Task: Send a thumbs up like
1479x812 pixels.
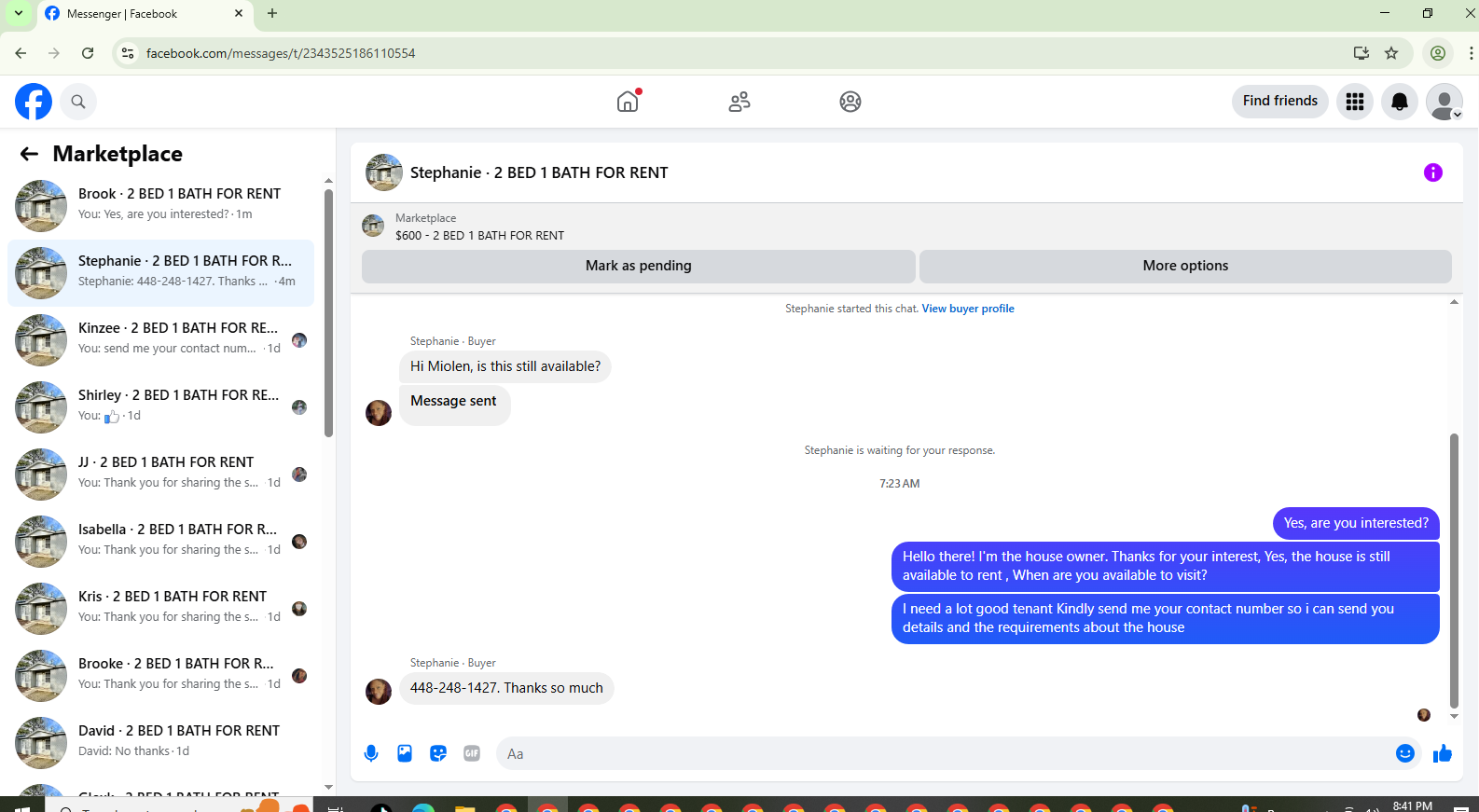Action: (x=1443, y=753)
